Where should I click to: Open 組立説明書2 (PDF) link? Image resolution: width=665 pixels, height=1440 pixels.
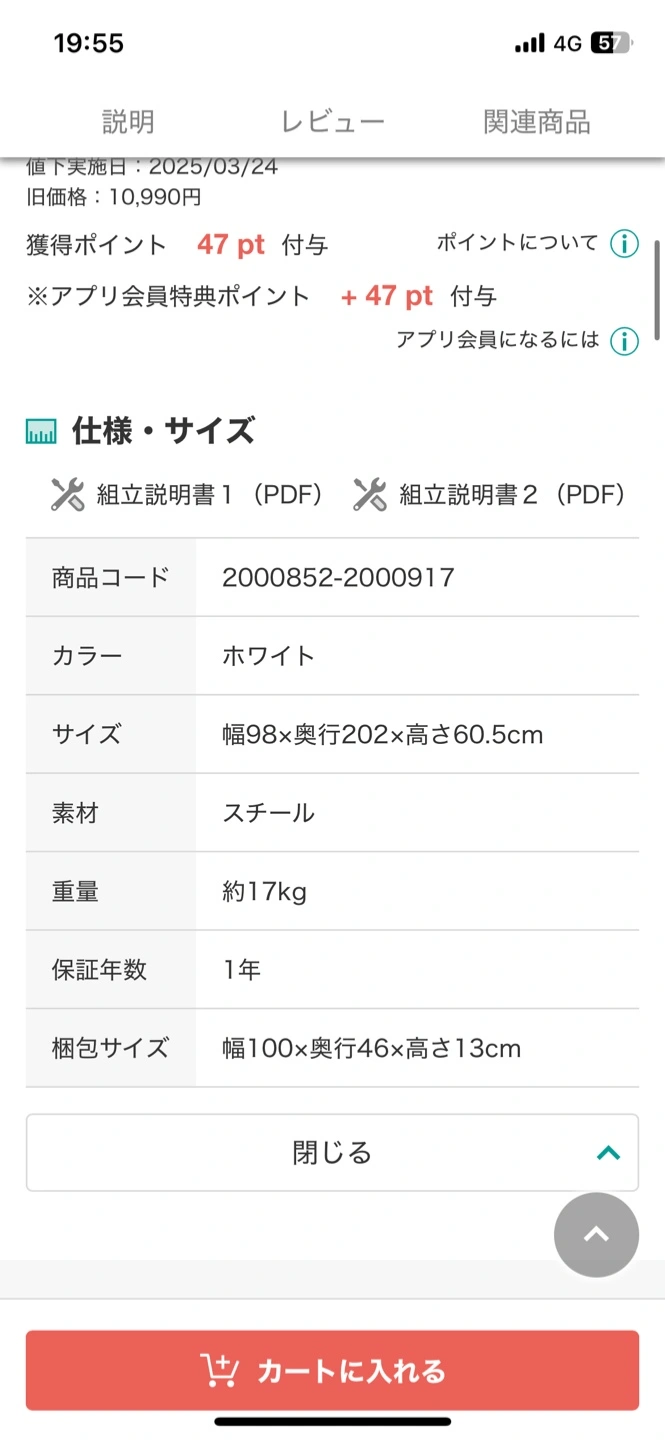tap(513, 494)
